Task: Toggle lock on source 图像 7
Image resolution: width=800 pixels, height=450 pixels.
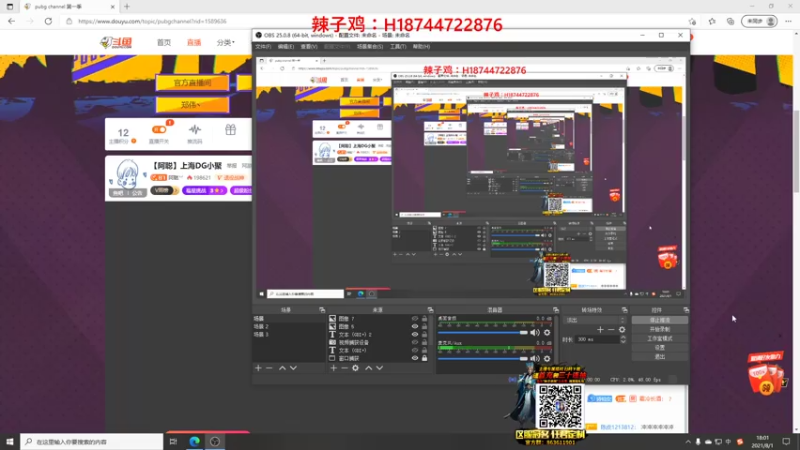Action: tap(424, 318)
